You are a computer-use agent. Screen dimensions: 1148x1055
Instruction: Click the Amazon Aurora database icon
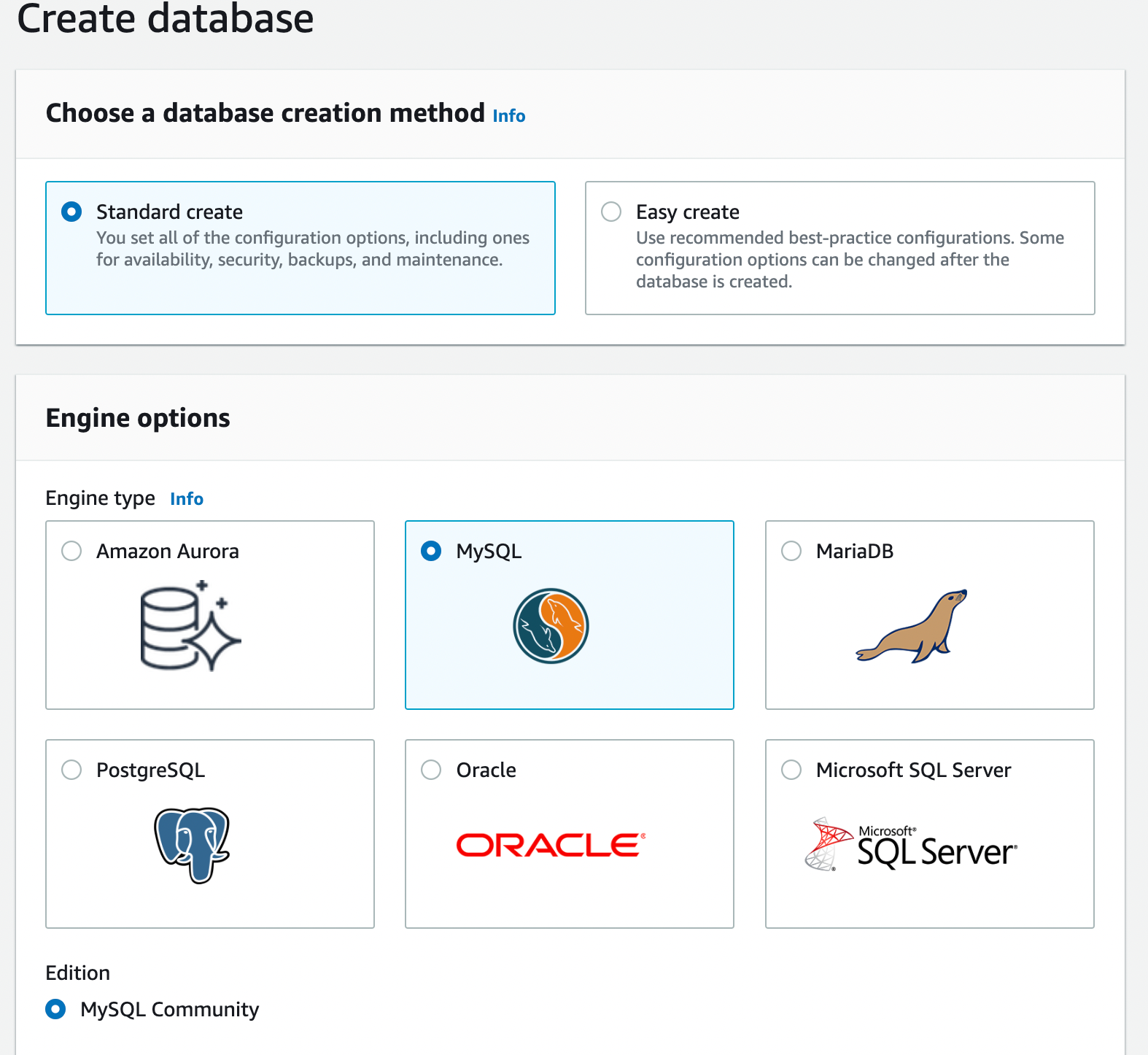pos(190,626)
